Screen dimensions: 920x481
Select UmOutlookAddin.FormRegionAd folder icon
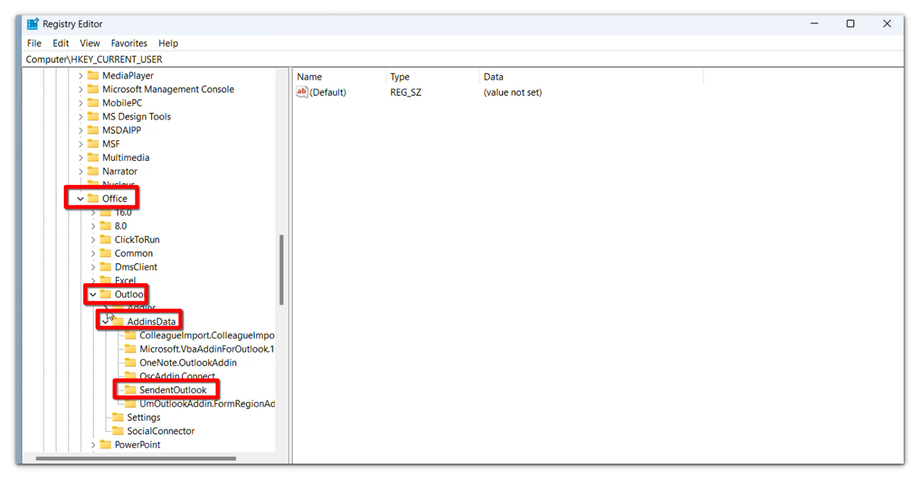click(x=130, y=404)
